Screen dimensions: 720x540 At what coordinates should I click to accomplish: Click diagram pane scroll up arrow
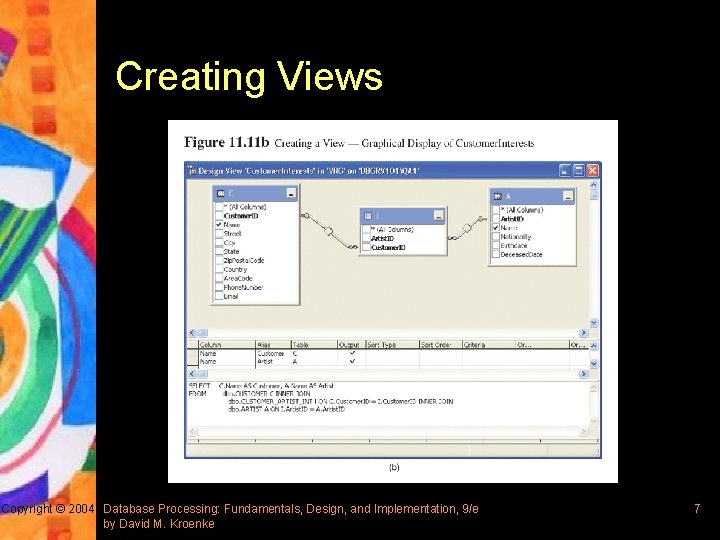point(594,185)
